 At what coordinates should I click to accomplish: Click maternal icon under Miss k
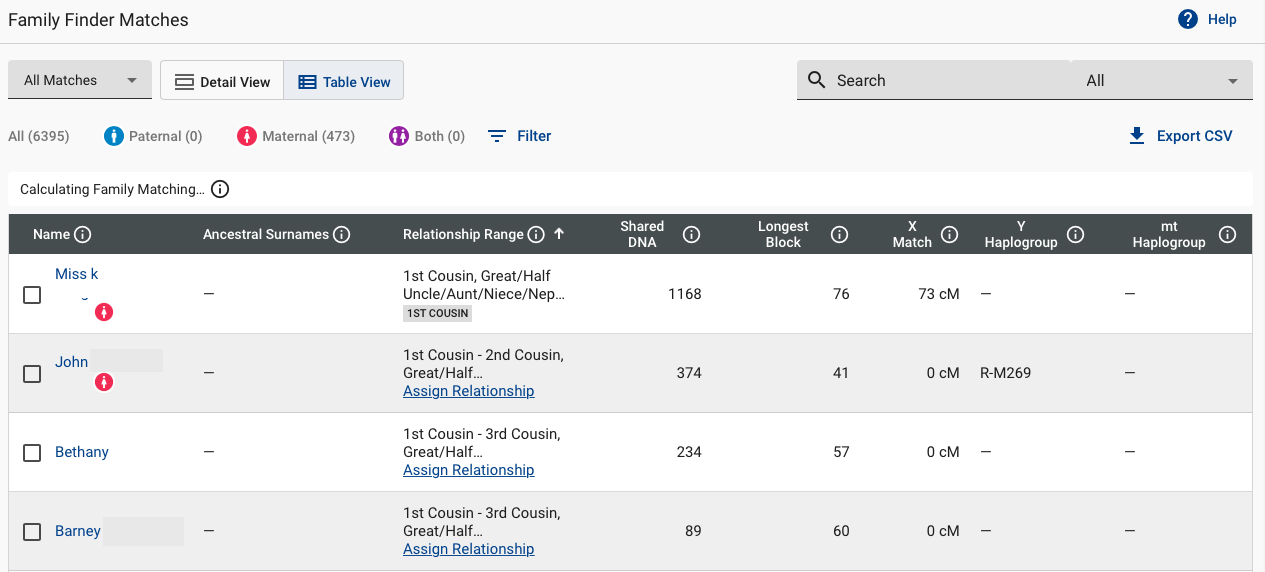104,312
